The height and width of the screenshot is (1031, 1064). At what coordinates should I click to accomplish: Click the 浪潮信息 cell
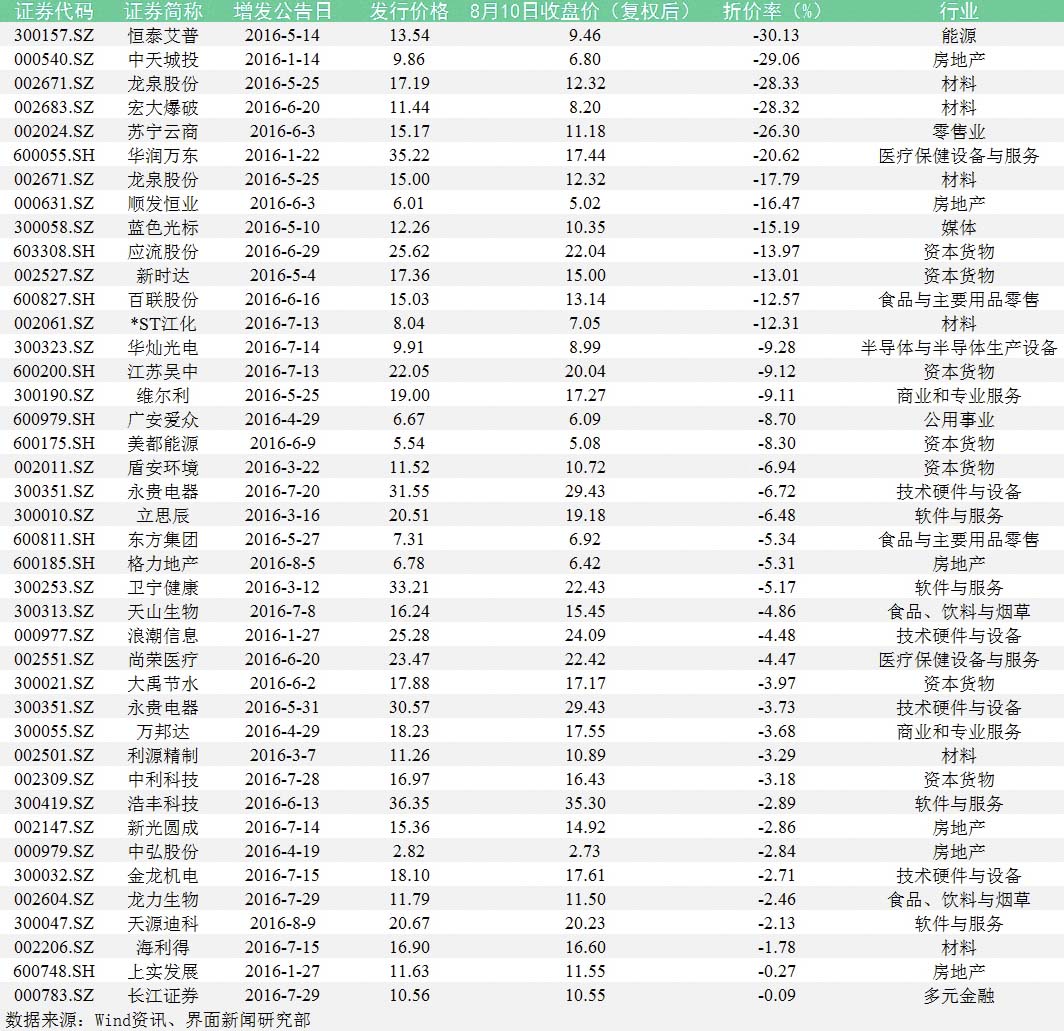click(x=163, y=635)
